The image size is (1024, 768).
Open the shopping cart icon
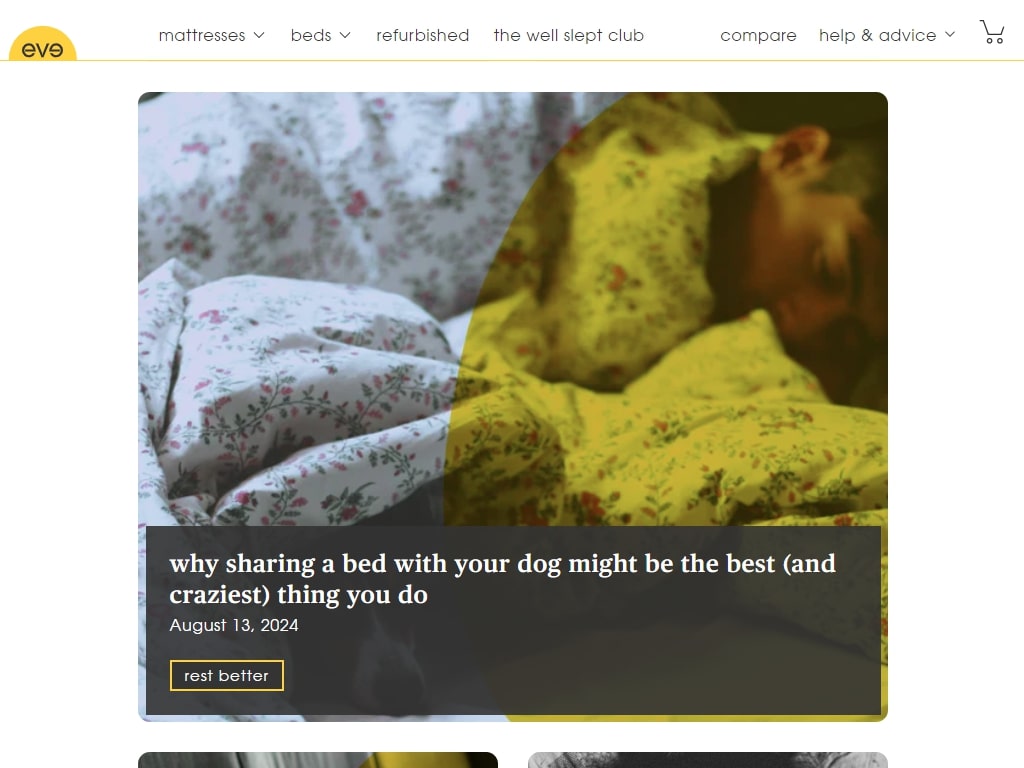(x=992, y=31)
